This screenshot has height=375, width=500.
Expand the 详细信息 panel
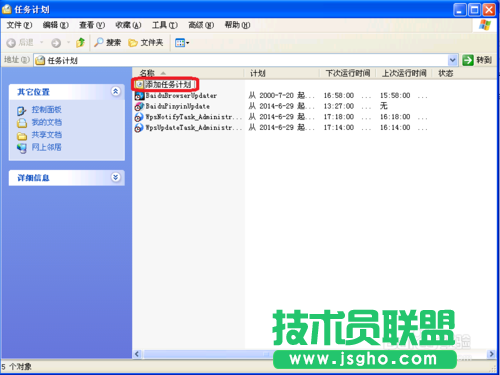pos(116,177)
